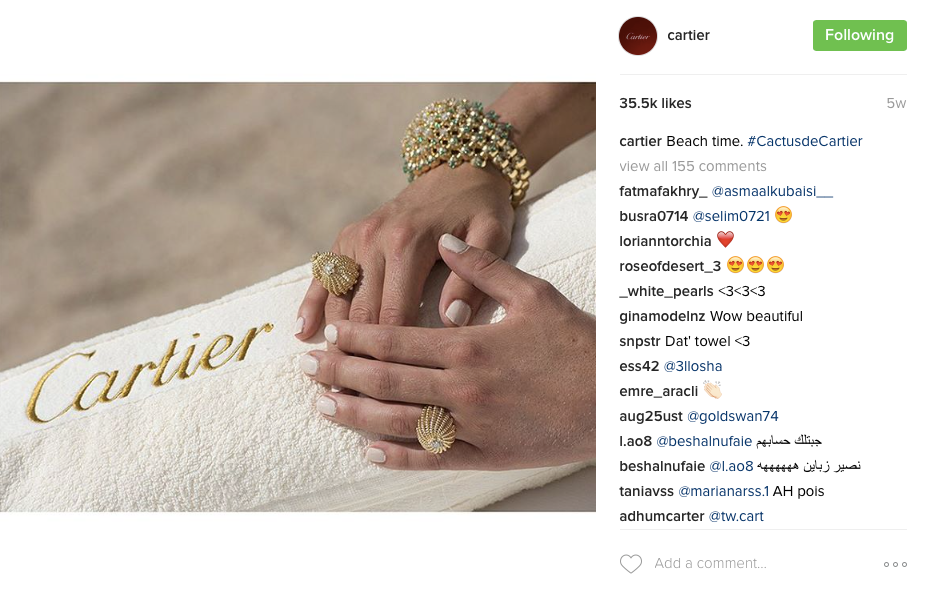Viewport: 929px width, 590px height.
Task: Open the @goldswan74 mention
Action: pos(732,416)
